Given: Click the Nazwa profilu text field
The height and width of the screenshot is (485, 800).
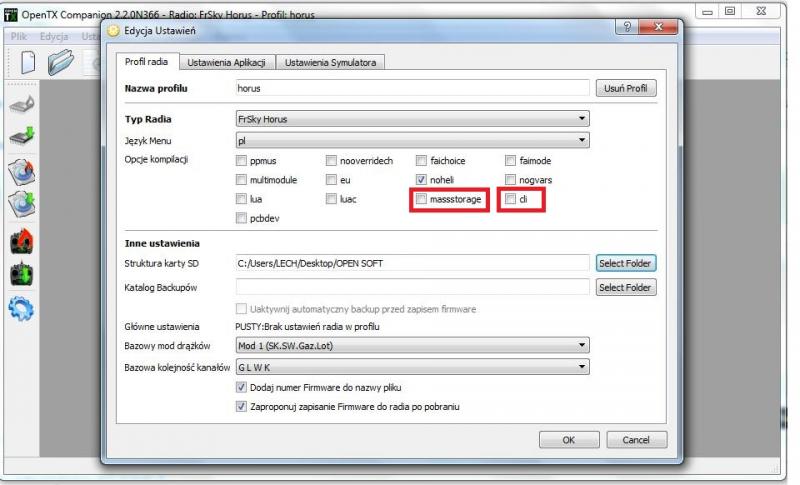Looking at the screenshot, I should click(x=411, y=88).
